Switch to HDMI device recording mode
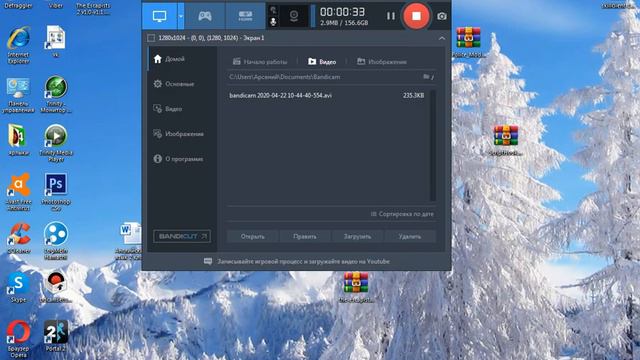640x360 pixels. coord(245,16)
